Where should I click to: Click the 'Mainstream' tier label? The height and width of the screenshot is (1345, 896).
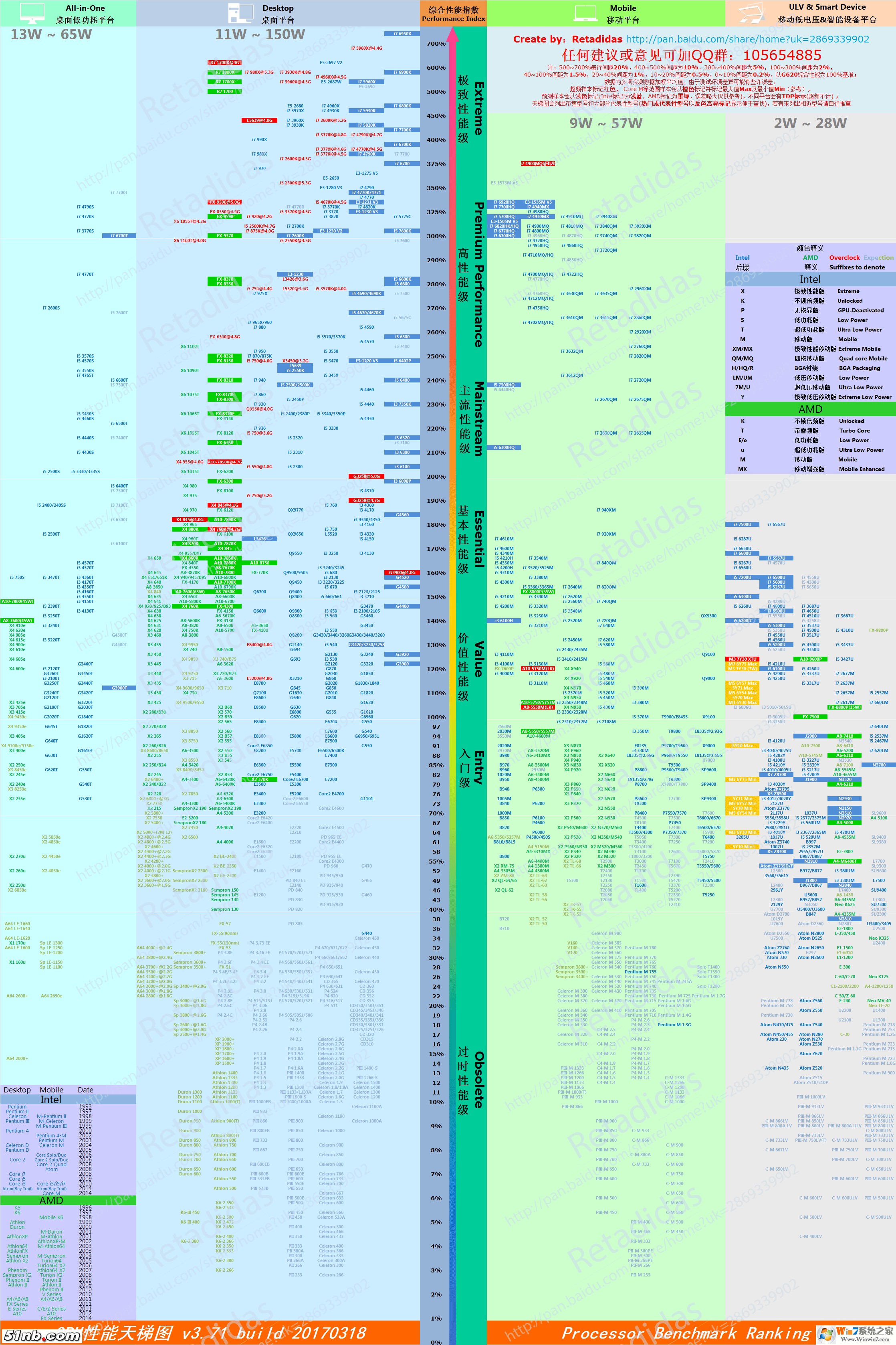click(479, 419)
